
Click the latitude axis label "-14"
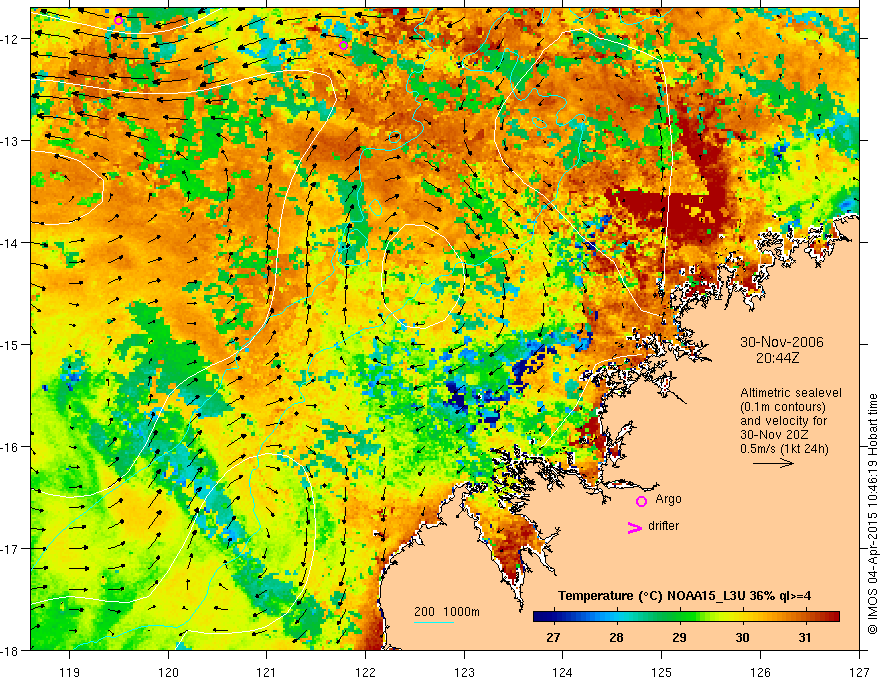[x=11, y=243]
